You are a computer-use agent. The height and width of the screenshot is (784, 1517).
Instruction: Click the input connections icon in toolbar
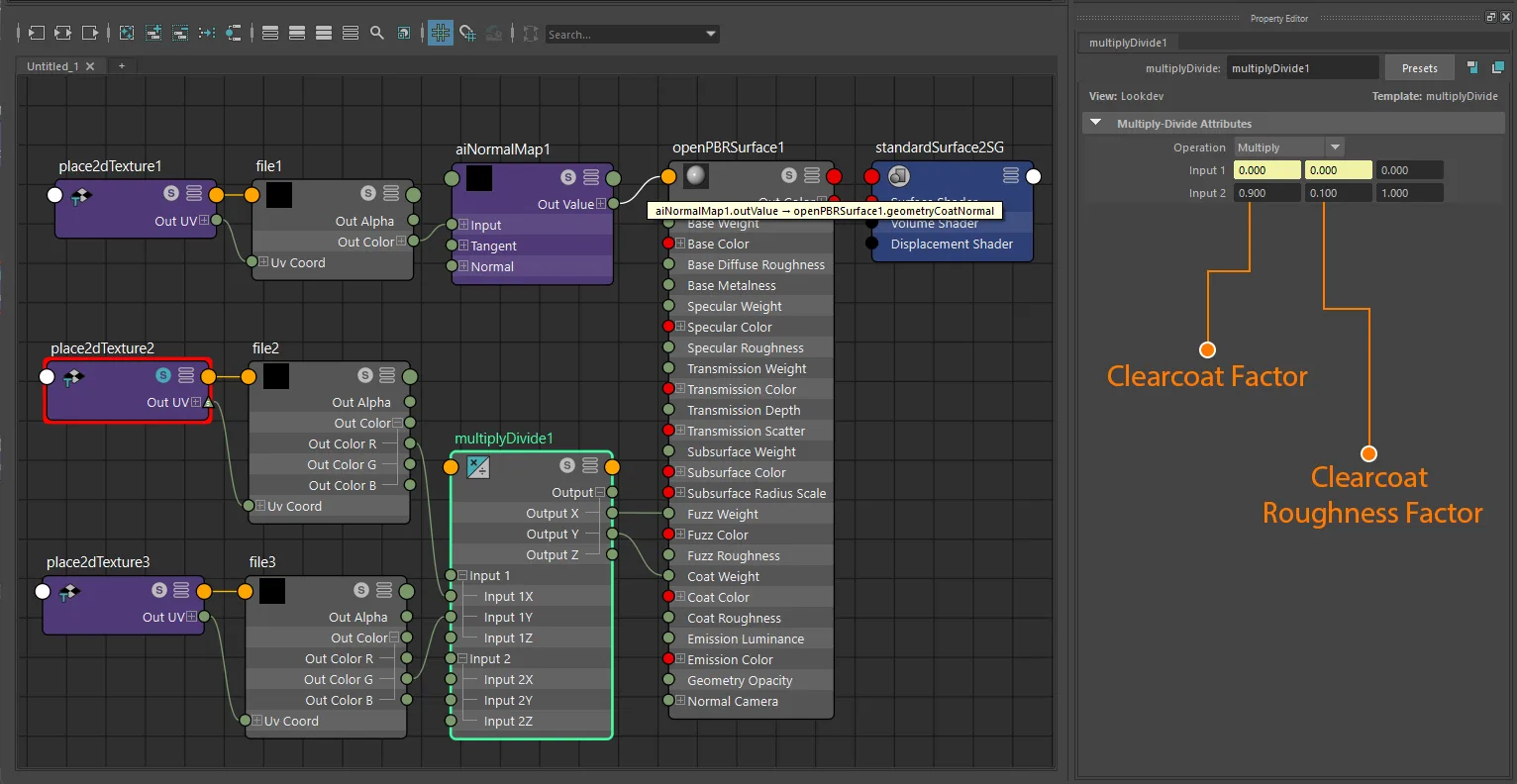(36, 33)
